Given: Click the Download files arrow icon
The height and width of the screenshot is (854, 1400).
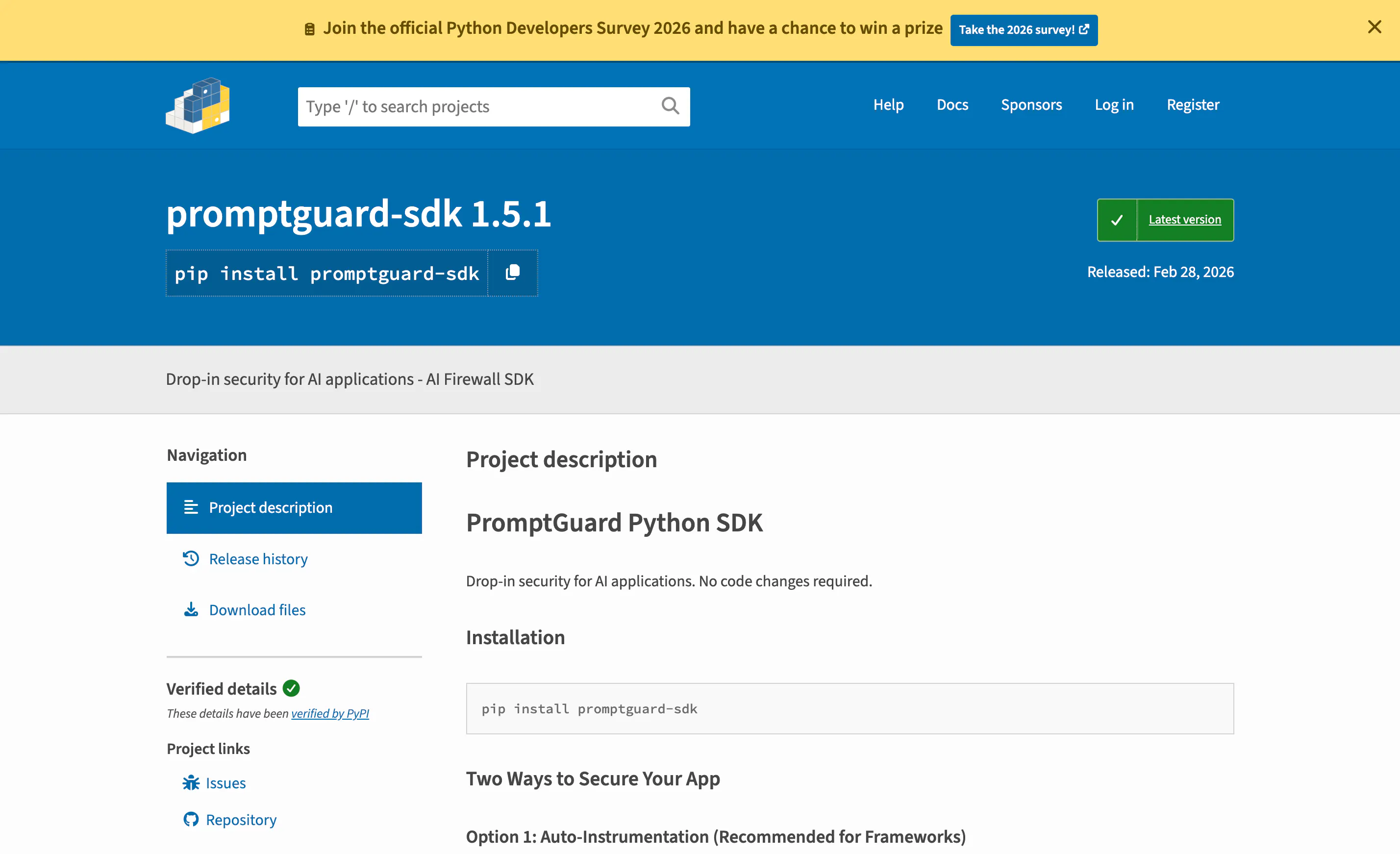Looking at the screenshot, I should click(x=191, y=610).
